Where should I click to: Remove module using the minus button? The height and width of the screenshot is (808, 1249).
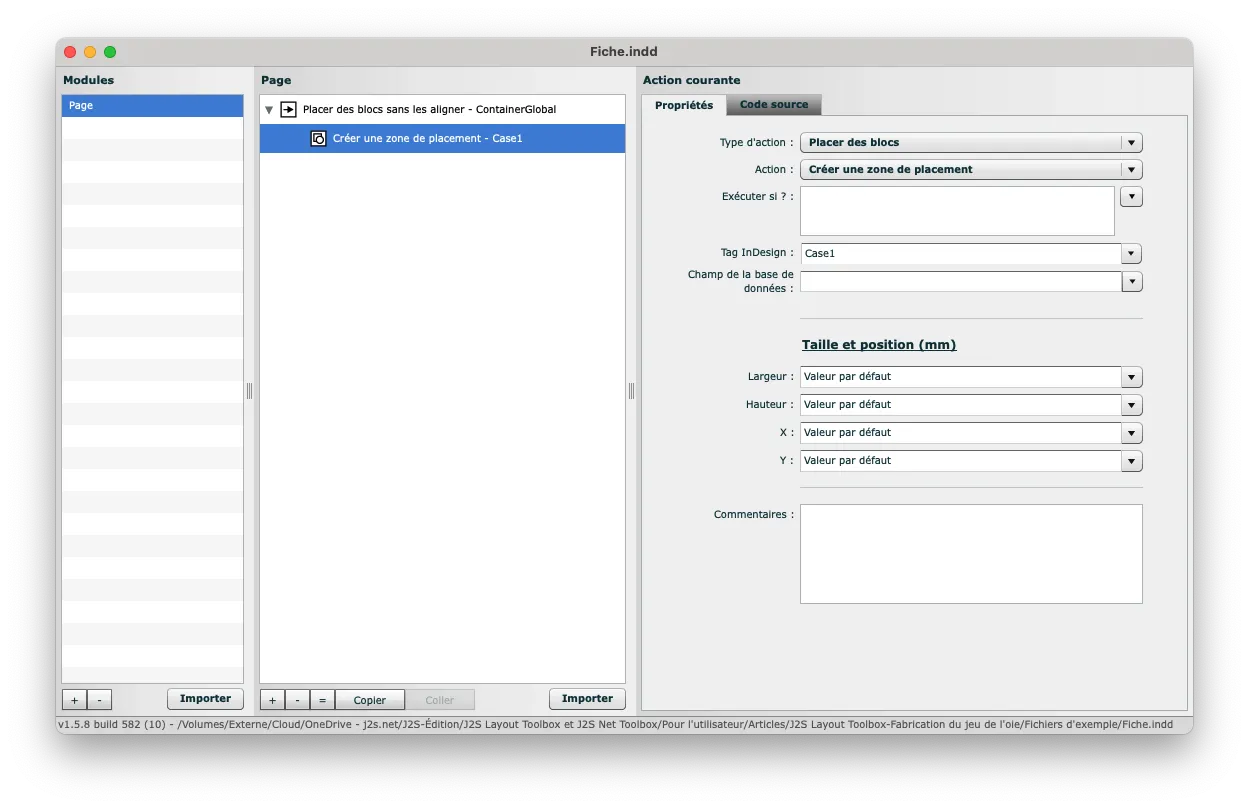pyautogui.click(x=99, y=700)
